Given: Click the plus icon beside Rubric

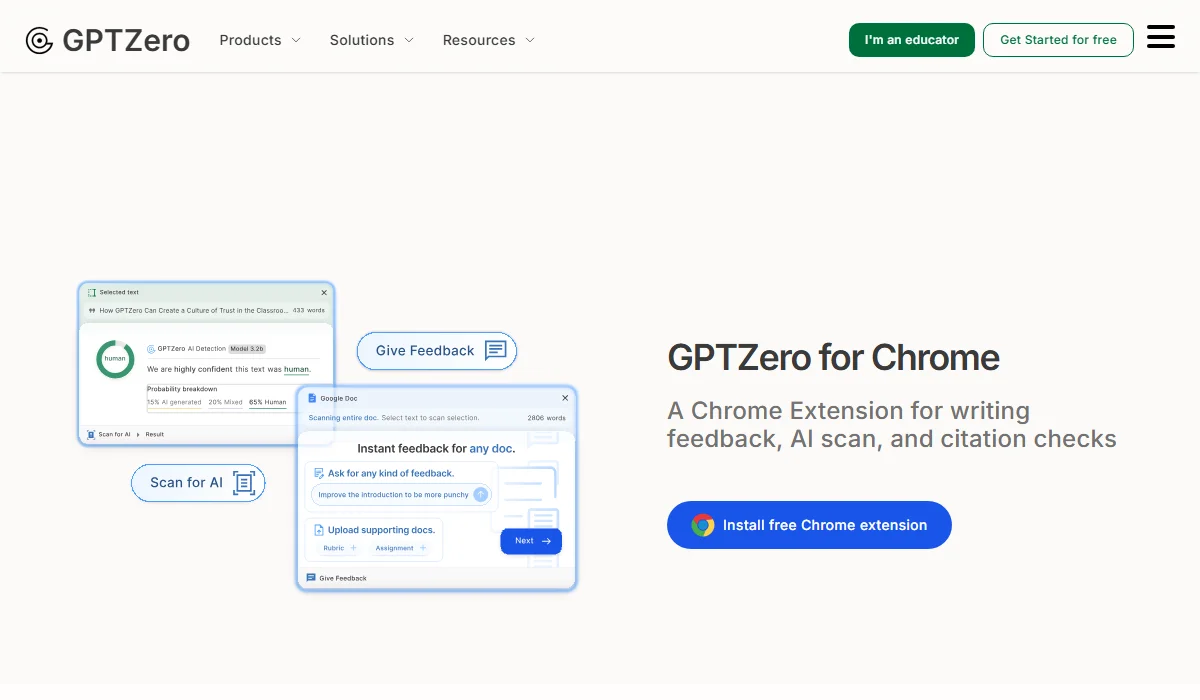Looking at the screenshot, I should coord(353,548).
